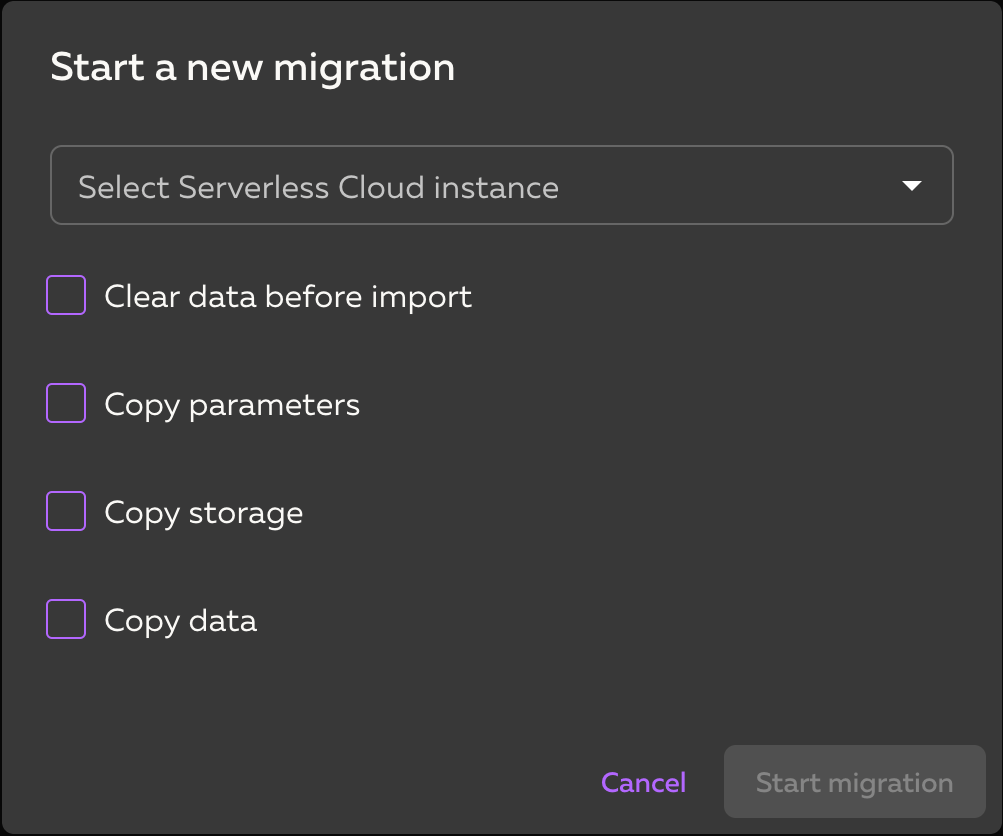Toggle the Copy data checkbox
This screenshot has height=836, width=1003.
pyautogui.click(x=66, y=619)
